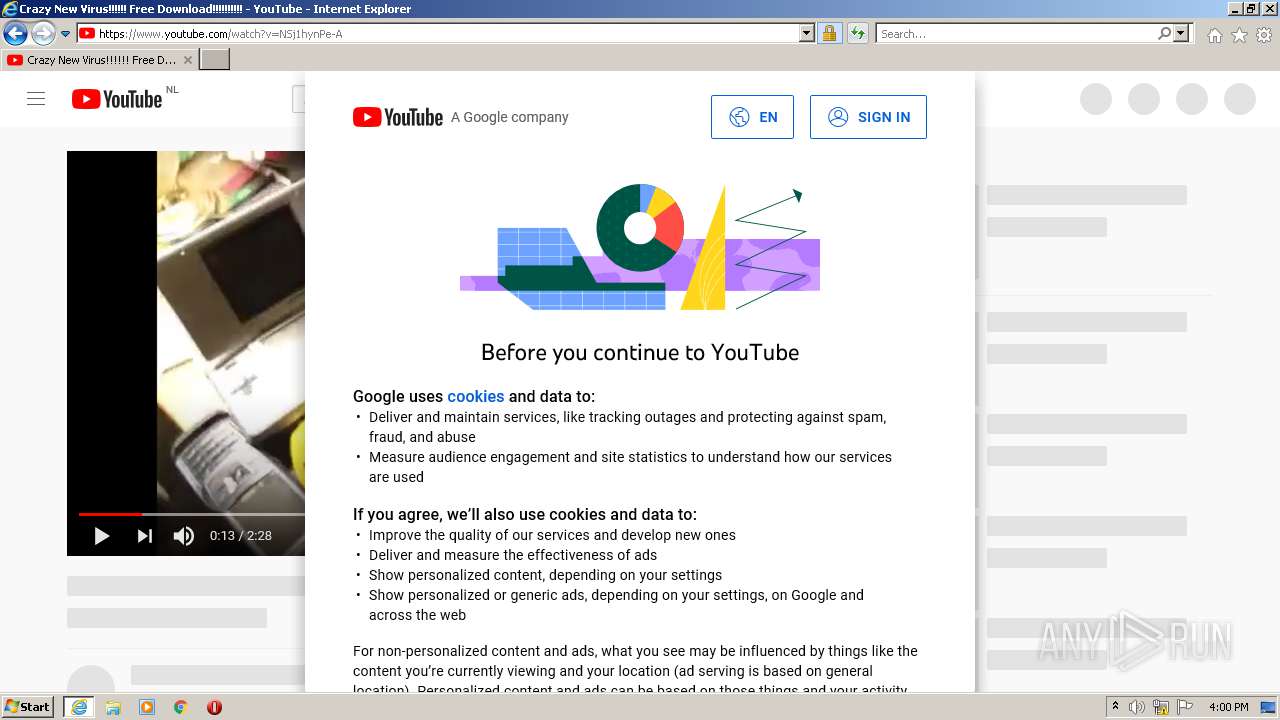This screenshot has height=720, width=1280.
Task: Launch Chrome from the taskbar
Action: [x=180, y=707]
